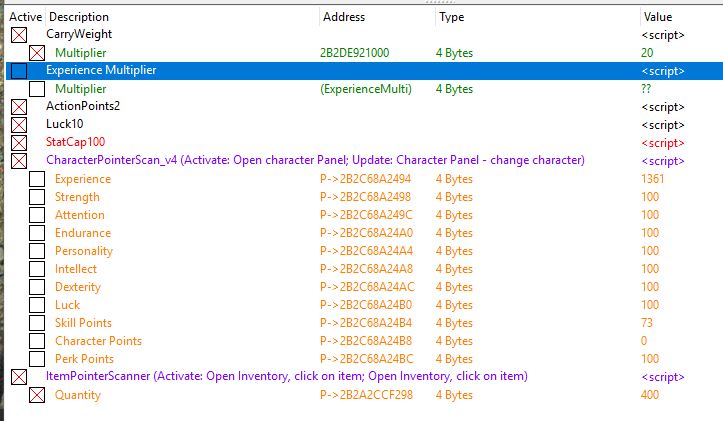
Task: Disable the CharacterPointerScan_v4 script checkbox
Action: [19, 160]
